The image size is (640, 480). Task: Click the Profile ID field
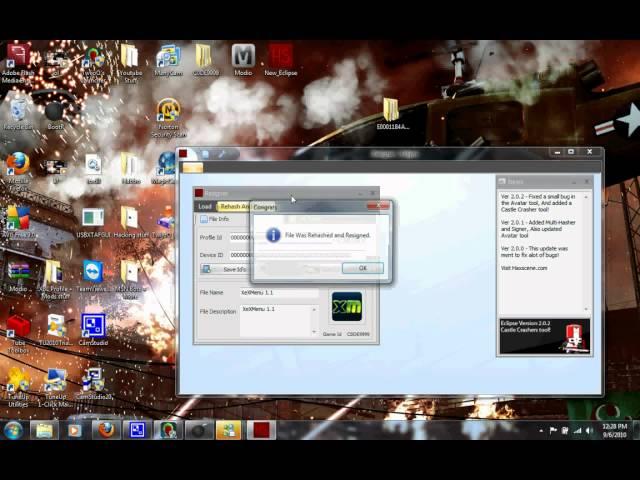click(x=241, y=238)
